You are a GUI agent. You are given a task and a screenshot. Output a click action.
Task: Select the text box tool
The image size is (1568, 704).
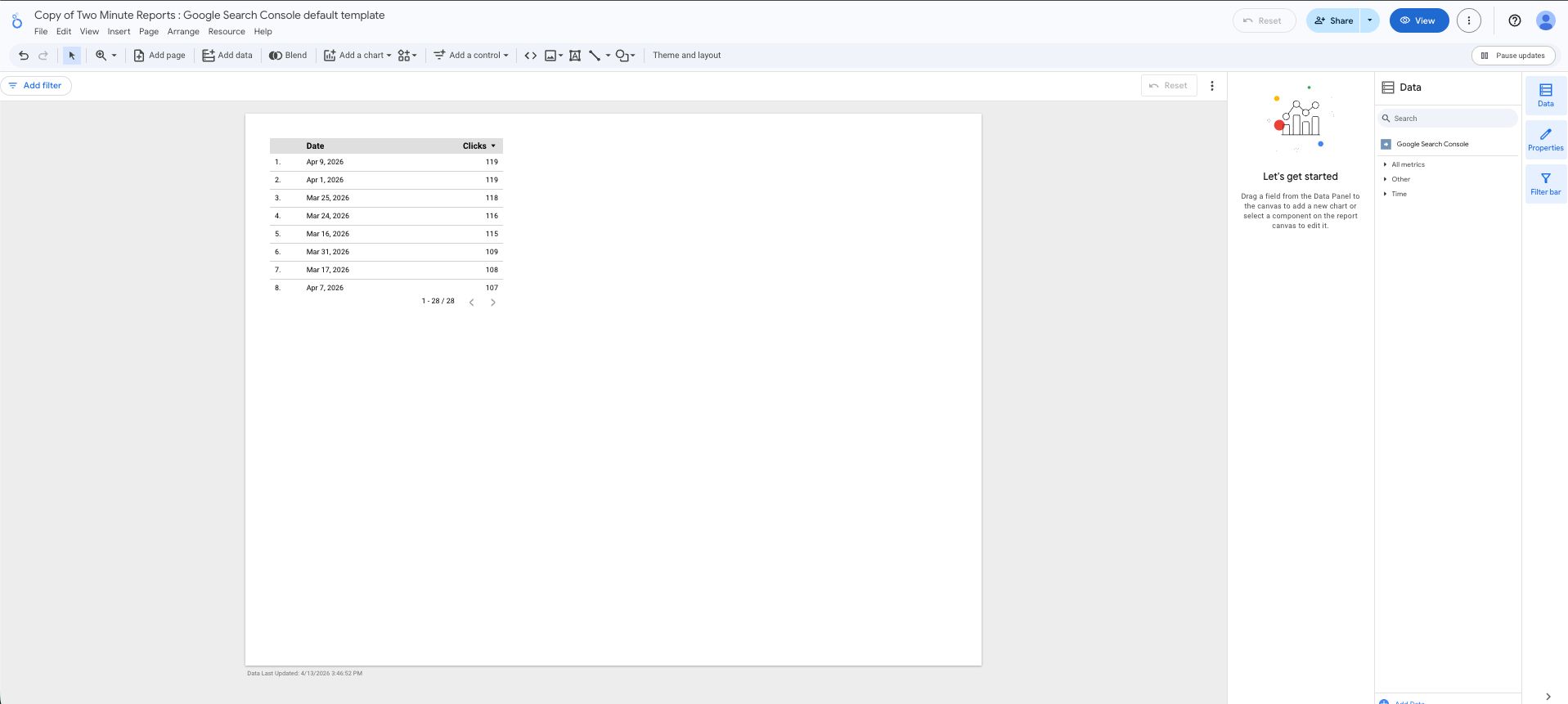coord(575,56)
